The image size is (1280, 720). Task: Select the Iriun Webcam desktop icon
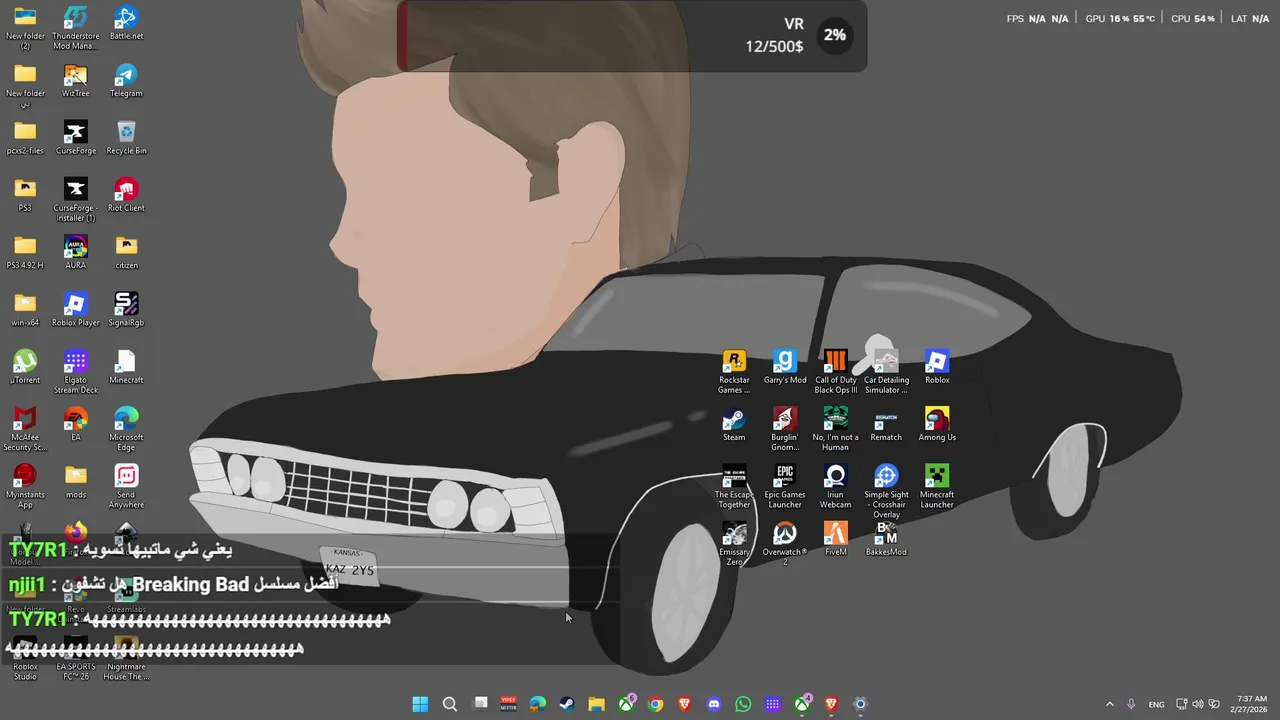point(835,486)
